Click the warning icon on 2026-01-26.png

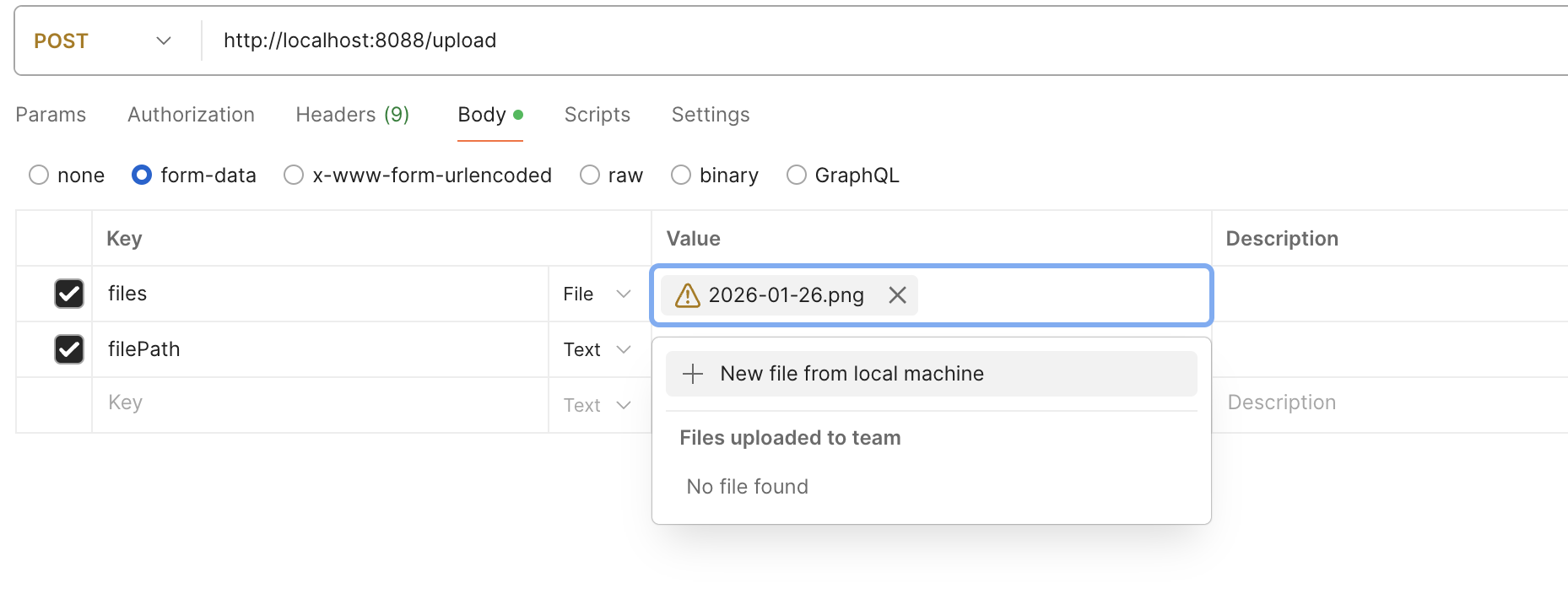pos(688,294)
